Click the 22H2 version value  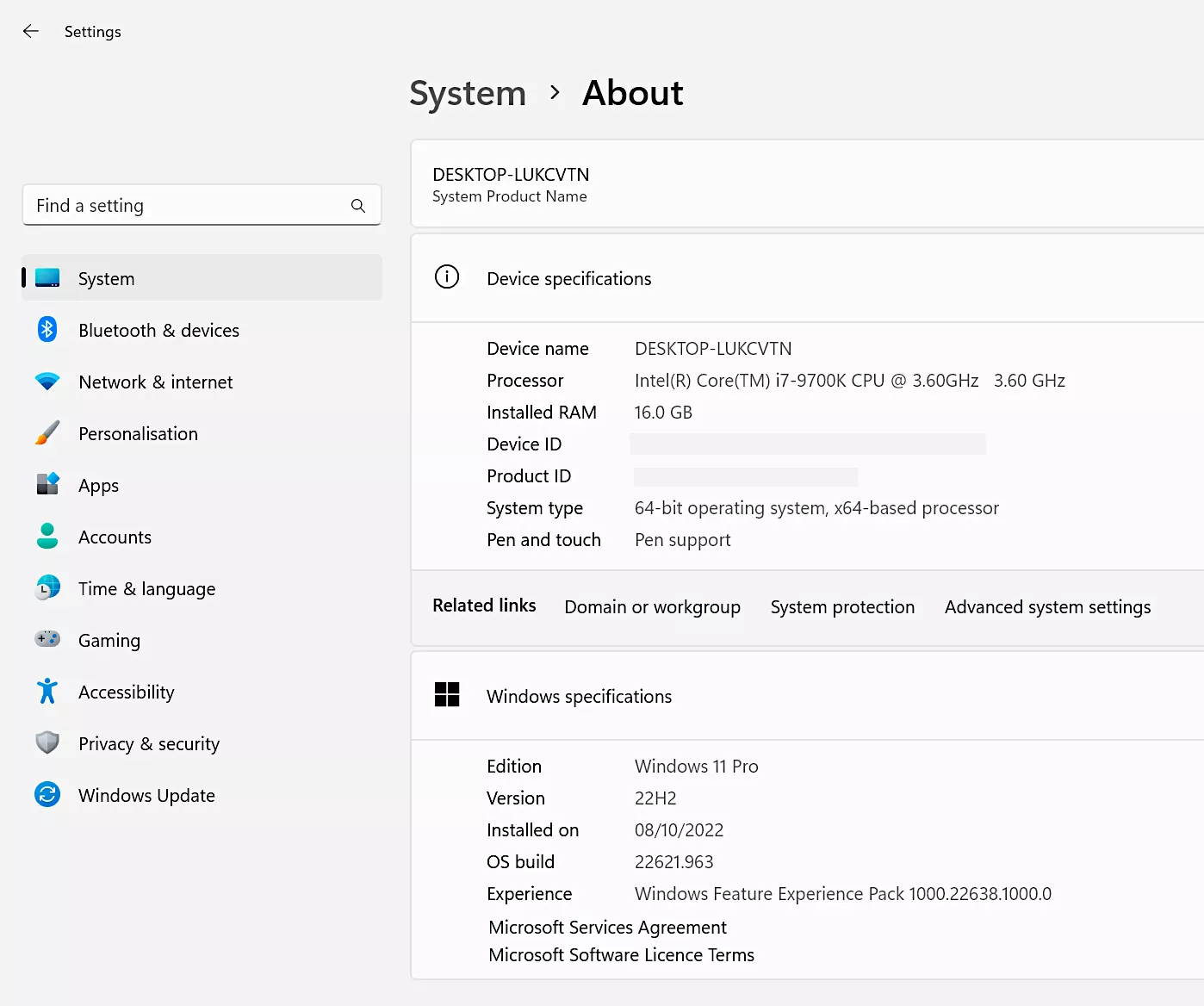[656, 798]
